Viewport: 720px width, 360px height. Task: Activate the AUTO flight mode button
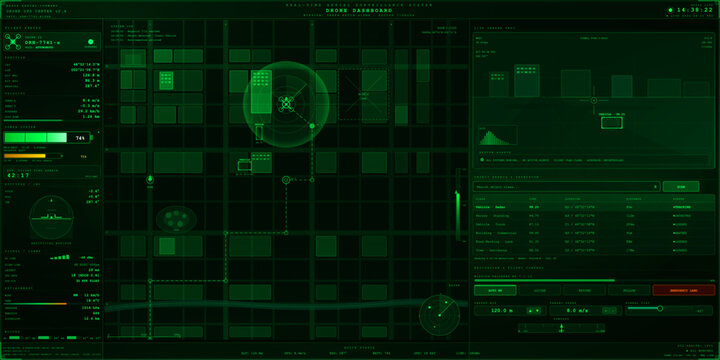click(x=495, y=290)
